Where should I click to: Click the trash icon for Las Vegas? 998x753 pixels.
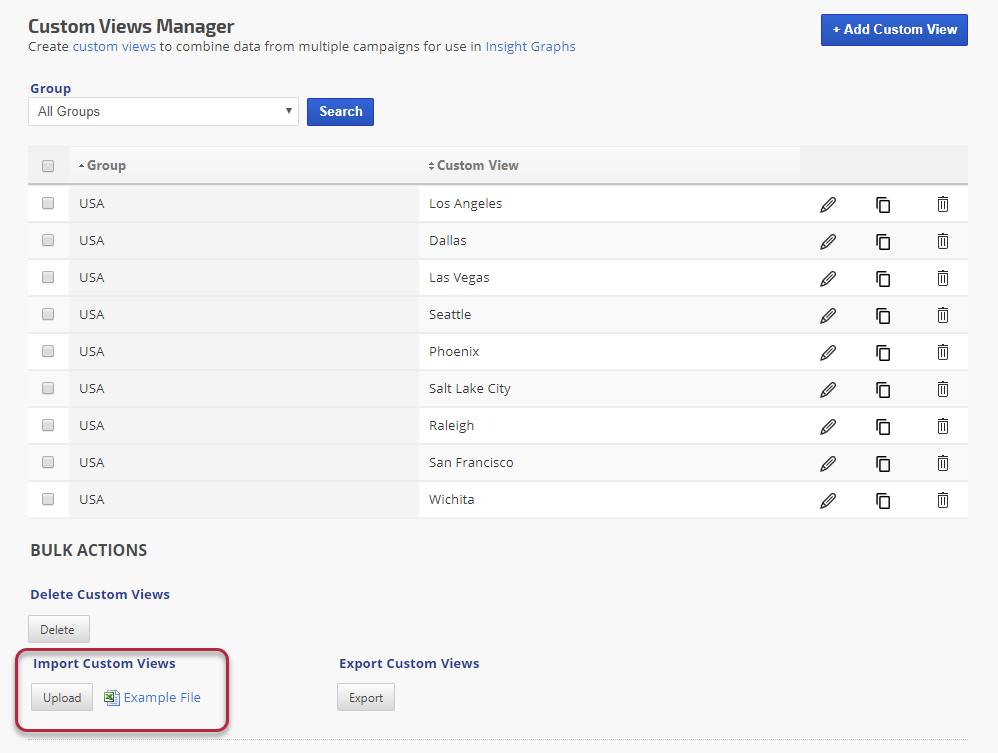pos(942,278)
